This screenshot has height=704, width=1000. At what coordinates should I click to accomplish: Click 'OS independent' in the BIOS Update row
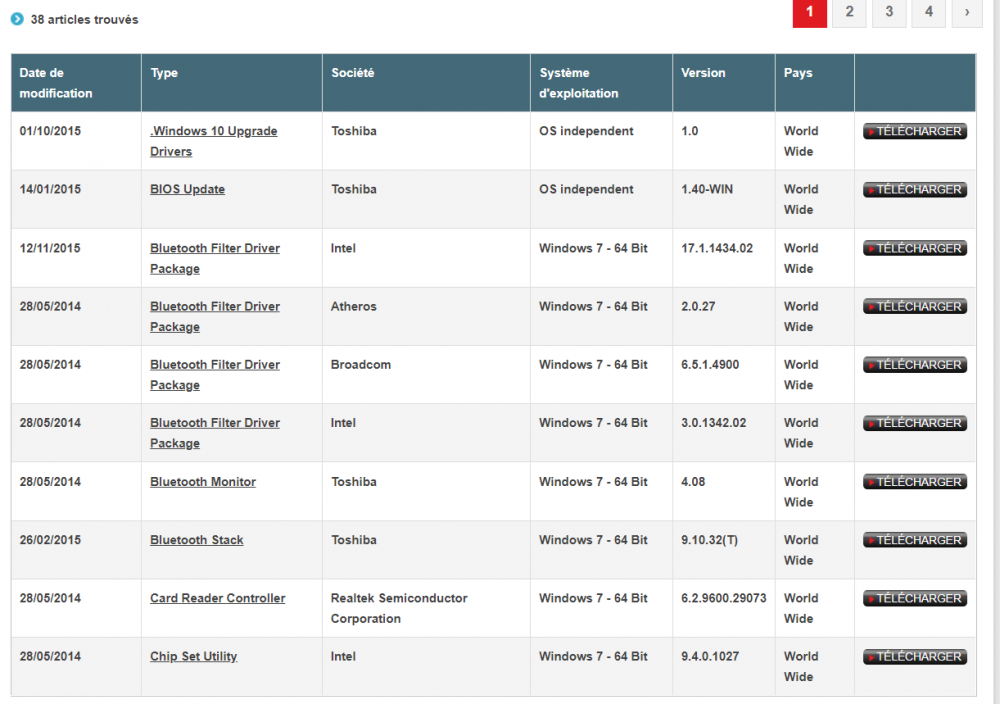[x=586, y=189]
